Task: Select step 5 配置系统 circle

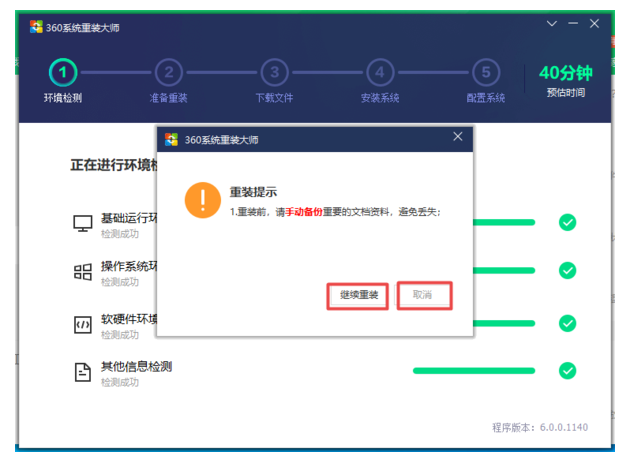Action: (485, 72)
